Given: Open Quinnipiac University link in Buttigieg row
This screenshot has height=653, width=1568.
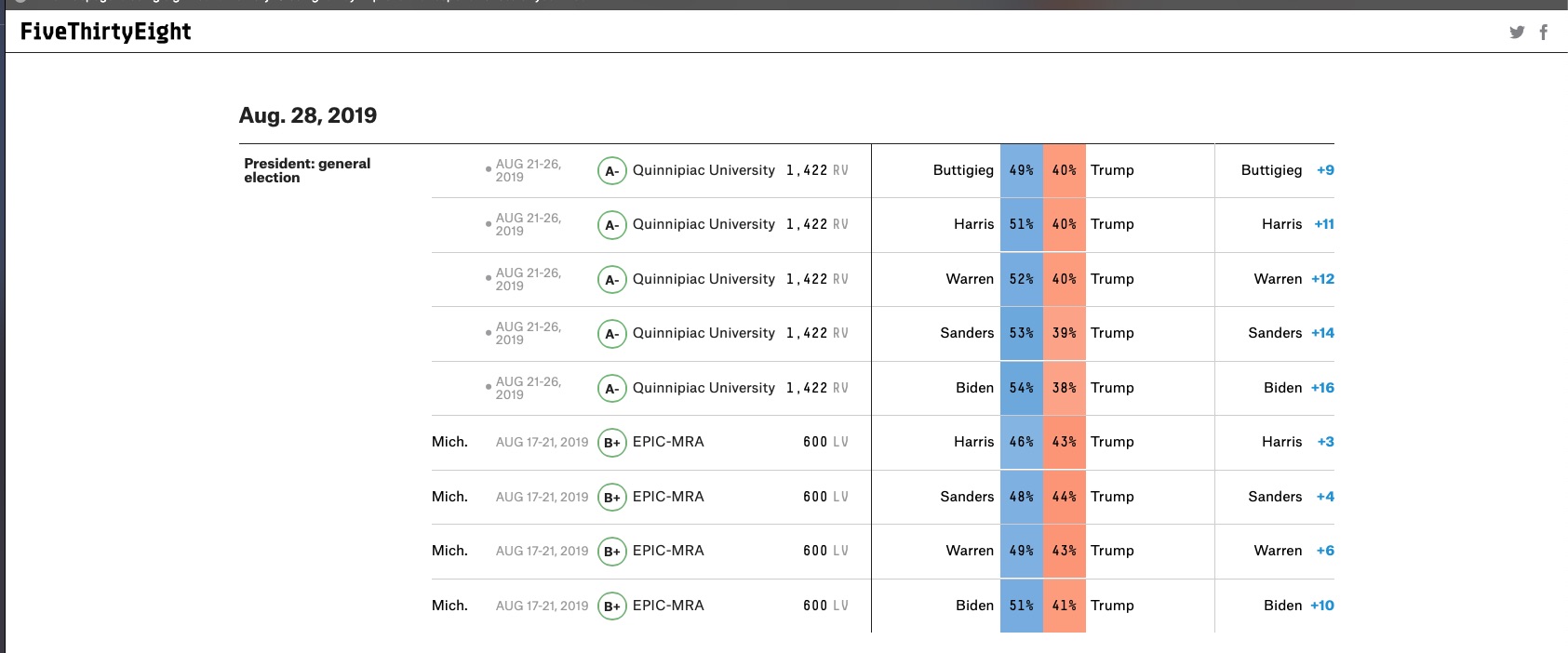Looking at the screenshot, I should (x=704, y=170).
